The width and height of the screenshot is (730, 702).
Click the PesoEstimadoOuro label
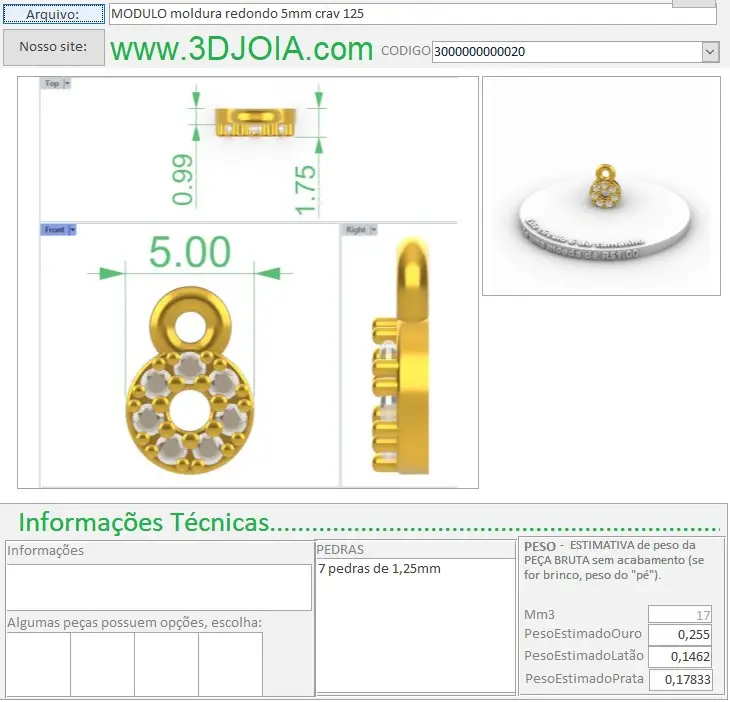582,634
